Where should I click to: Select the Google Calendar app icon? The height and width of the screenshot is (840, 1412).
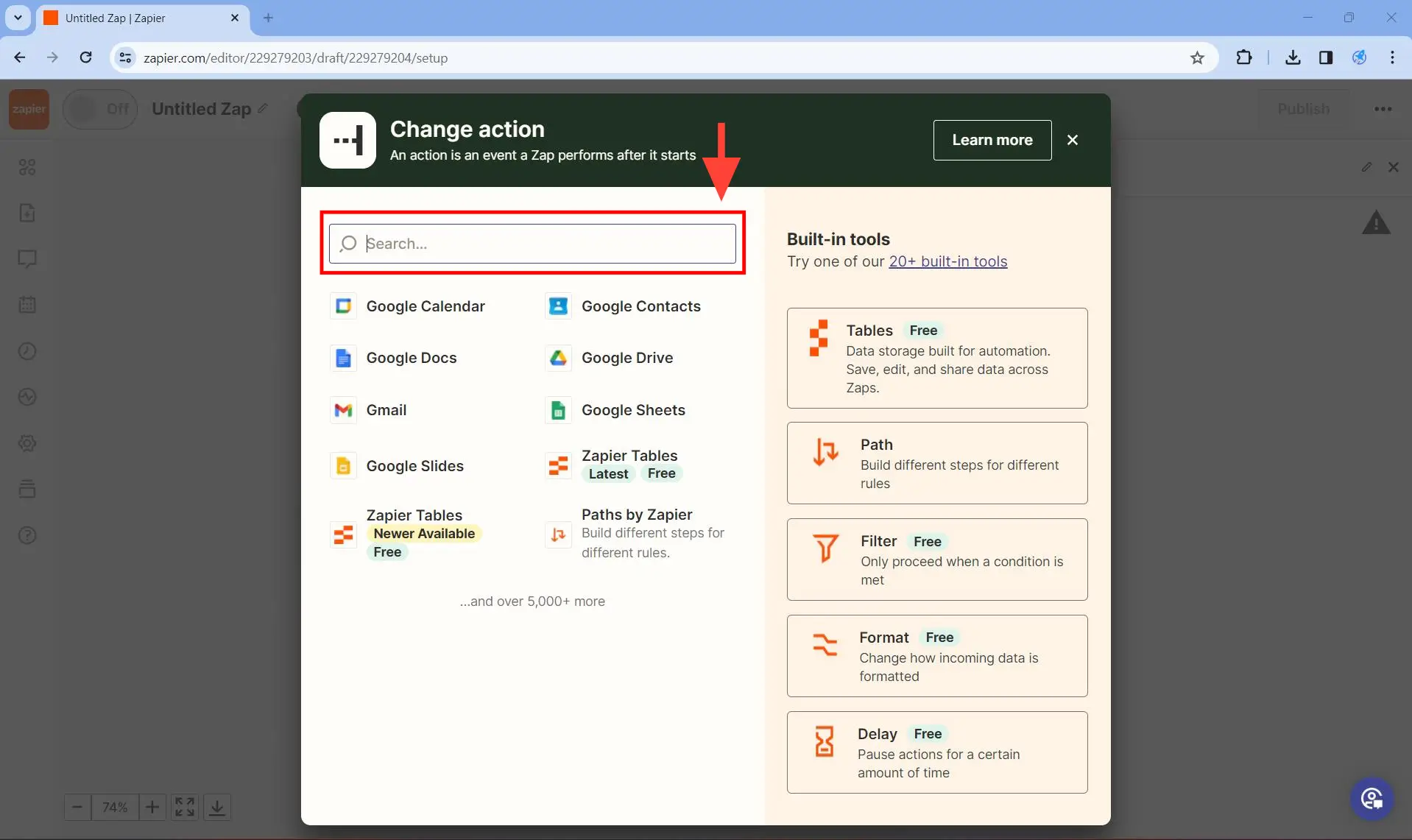click(x=343, y=306)
